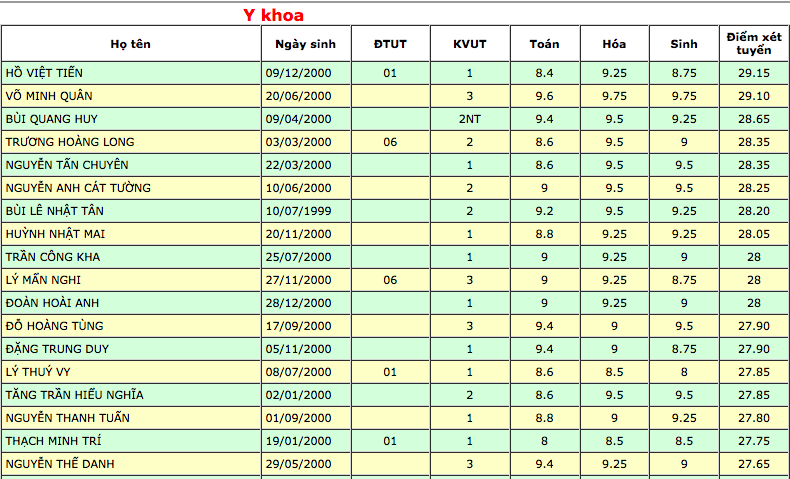Image resolution: width=790 pixels, height=479 pixels.
Task: Select the 'Sinh' column header
Action: (x=684, y=44)
